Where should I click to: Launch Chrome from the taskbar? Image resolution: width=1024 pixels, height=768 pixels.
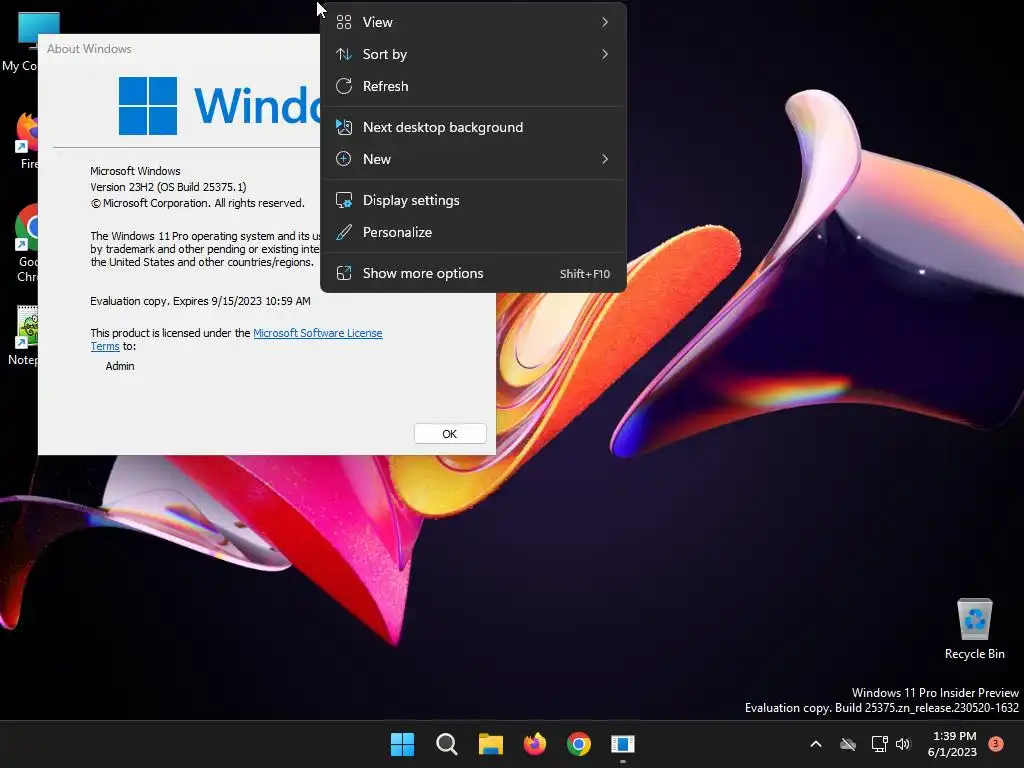click(x=579, y=744)
